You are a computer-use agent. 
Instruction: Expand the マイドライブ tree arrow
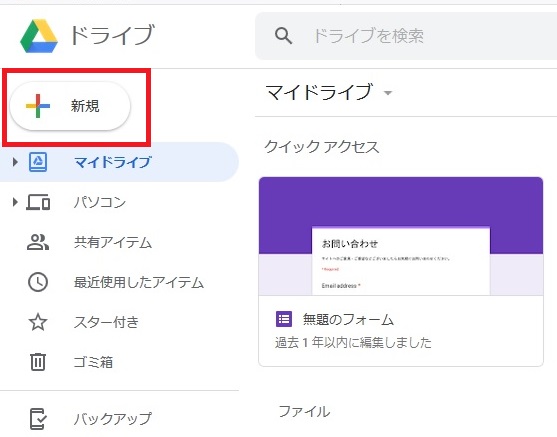(15, 162)
